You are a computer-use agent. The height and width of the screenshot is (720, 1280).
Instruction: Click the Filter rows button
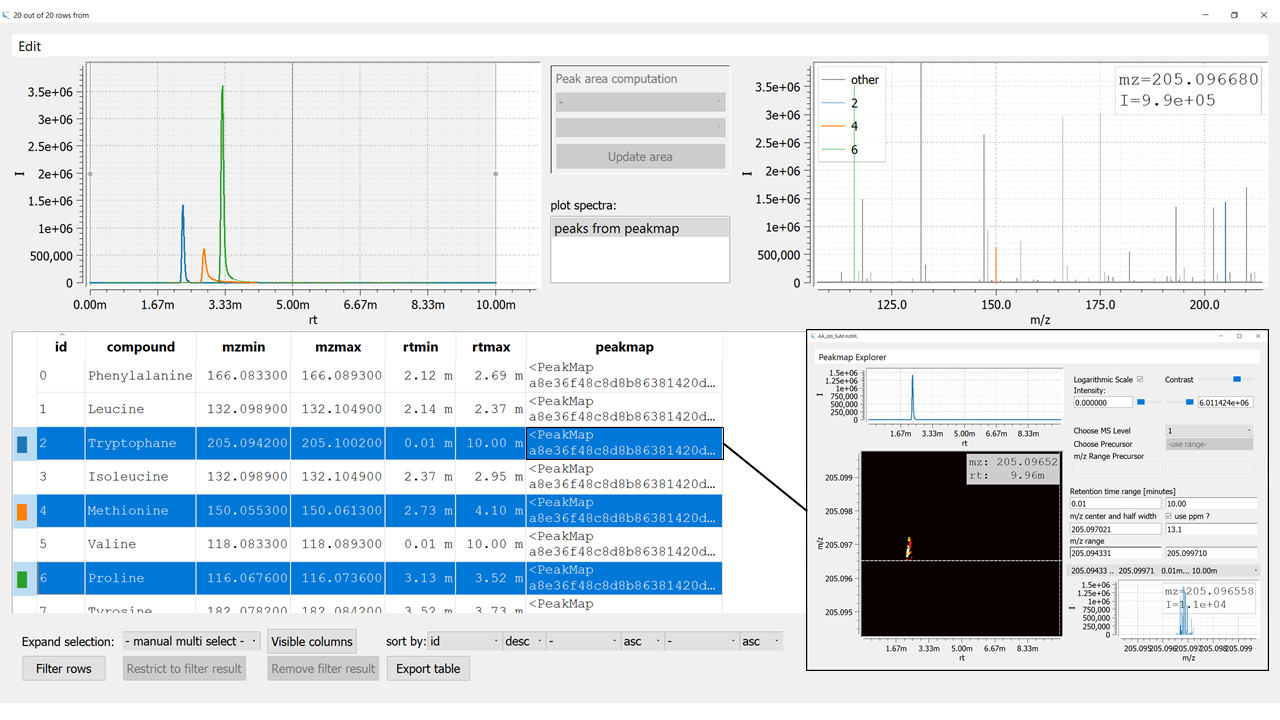click(x=64, y=669)
